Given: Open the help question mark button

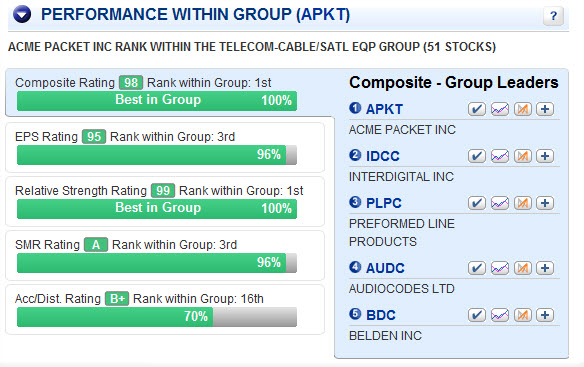Looking at the screenshot, I should [553, 16].
